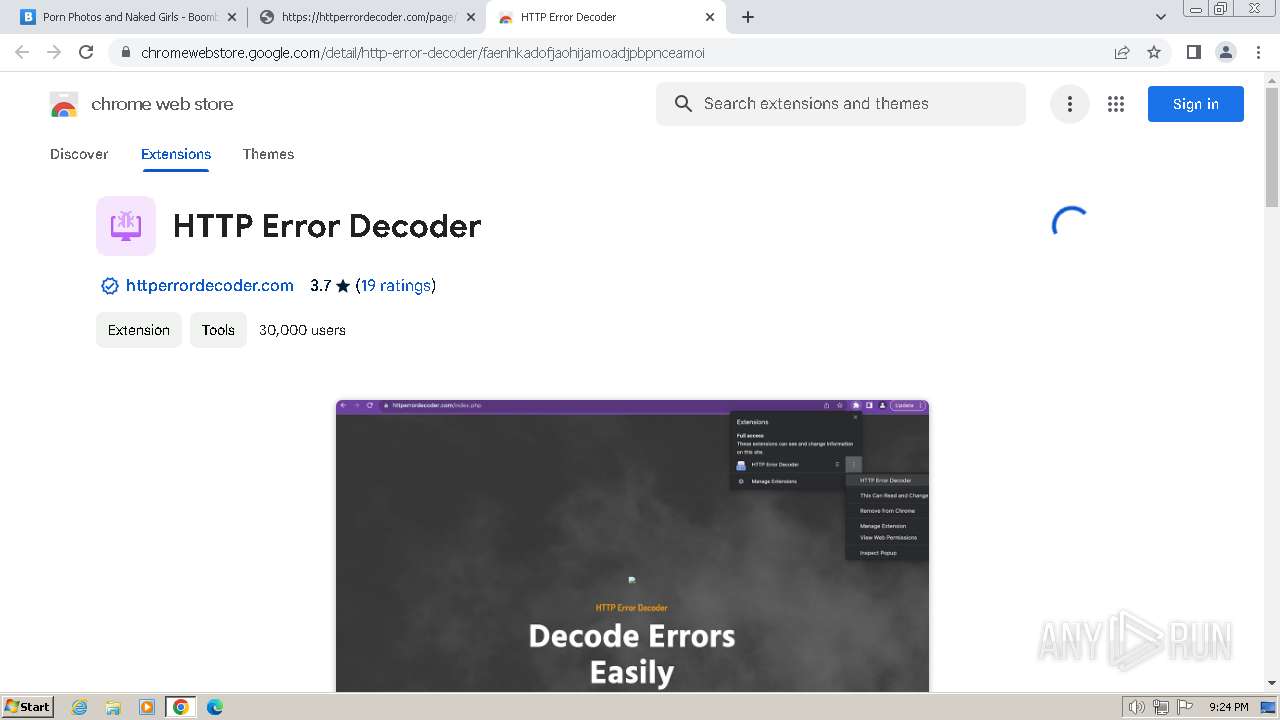This screenshot has height=720, width=1280.
Task: Click the HTTP Error Decoder title heading
Action: click(327, 226)
